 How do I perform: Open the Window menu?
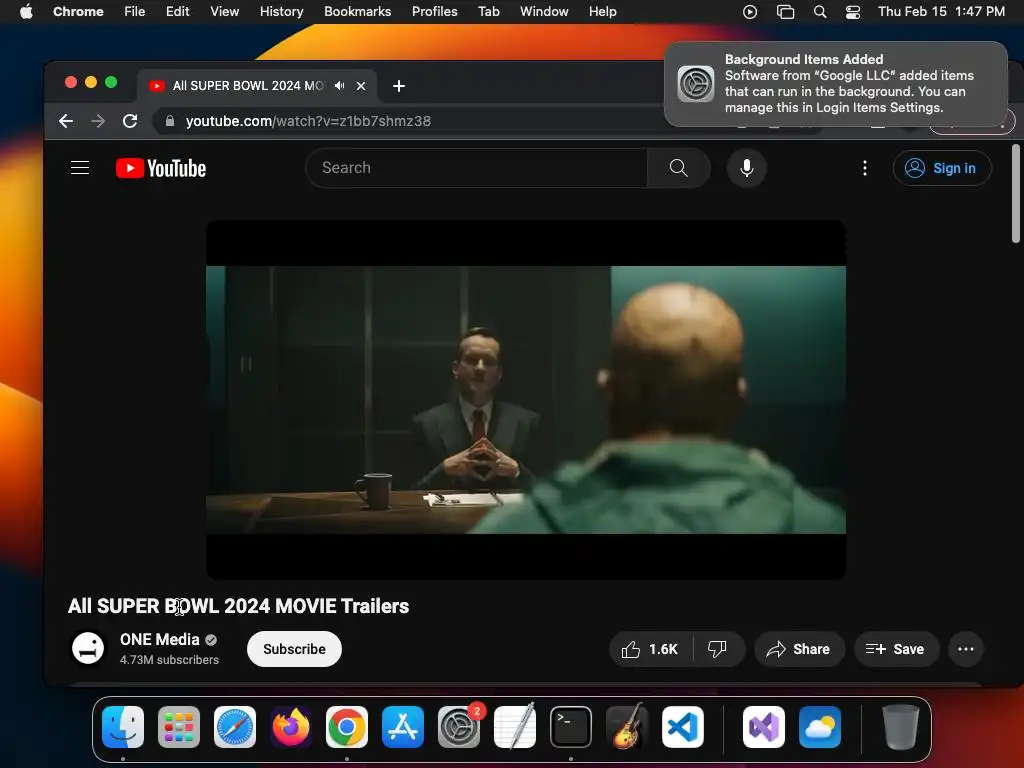(x=544, y=12)
